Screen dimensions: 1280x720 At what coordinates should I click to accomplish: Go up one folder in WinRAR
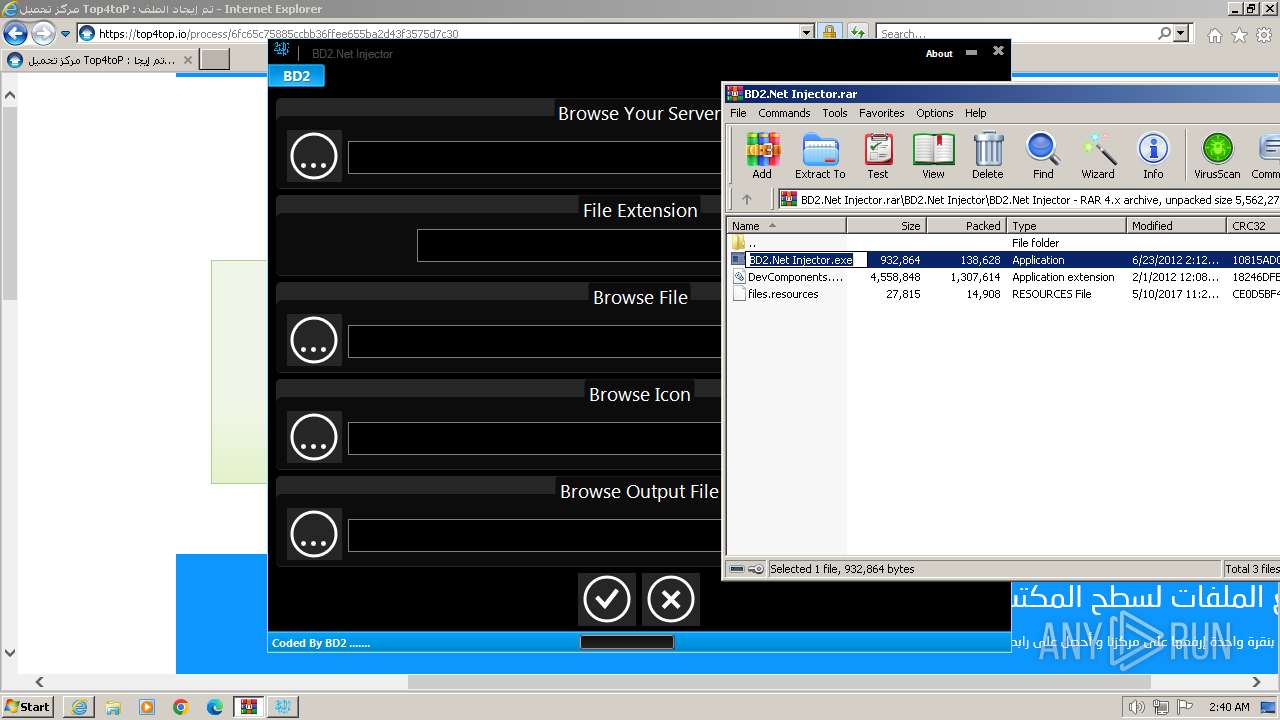747,199
